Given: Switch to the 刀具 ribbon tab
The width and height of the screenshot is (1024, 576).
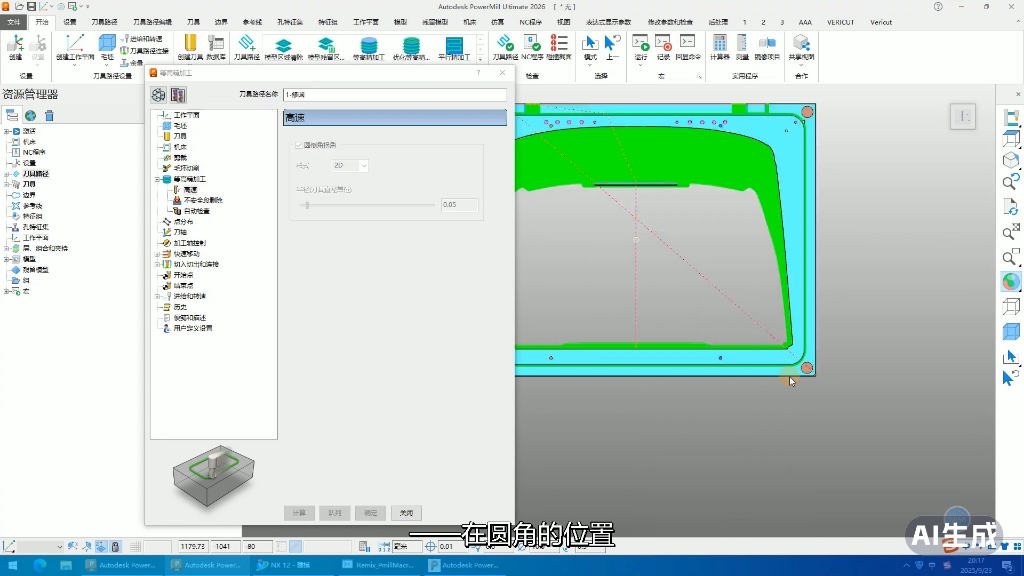Looking at the screenshot, I should pos(193,22).
